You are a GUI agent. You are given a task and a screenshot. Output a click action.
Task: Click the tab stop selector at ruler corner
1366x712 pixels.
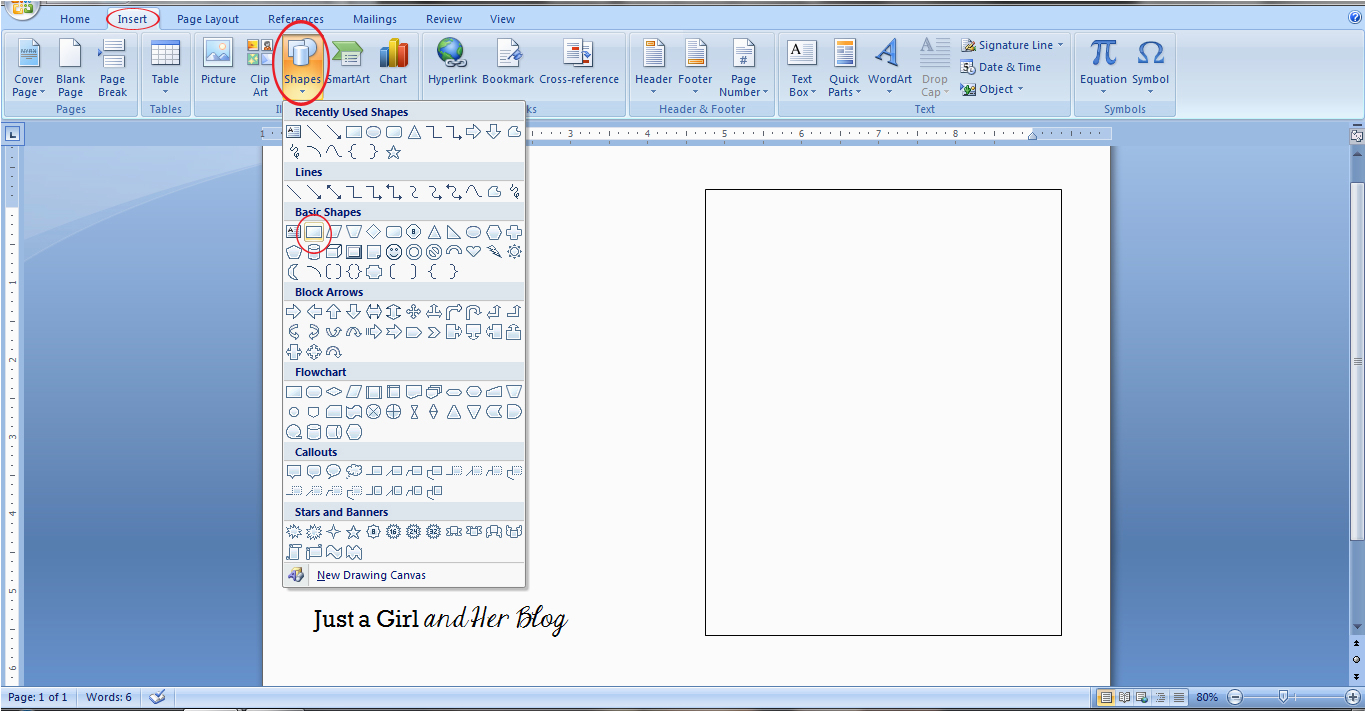tap(13, 133)
